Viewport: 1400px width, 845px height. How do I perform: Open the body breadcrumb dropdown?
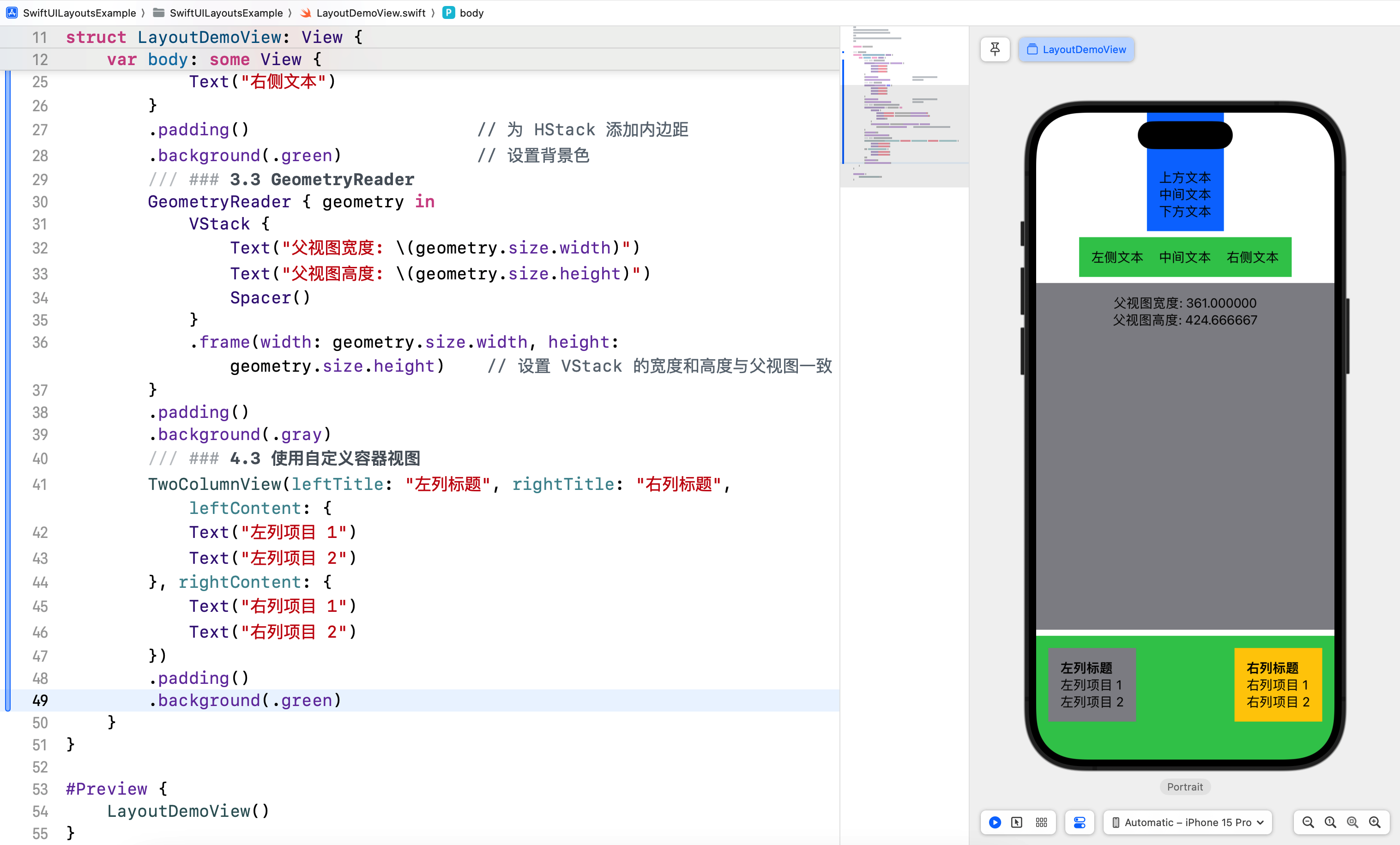click(470, 12)
